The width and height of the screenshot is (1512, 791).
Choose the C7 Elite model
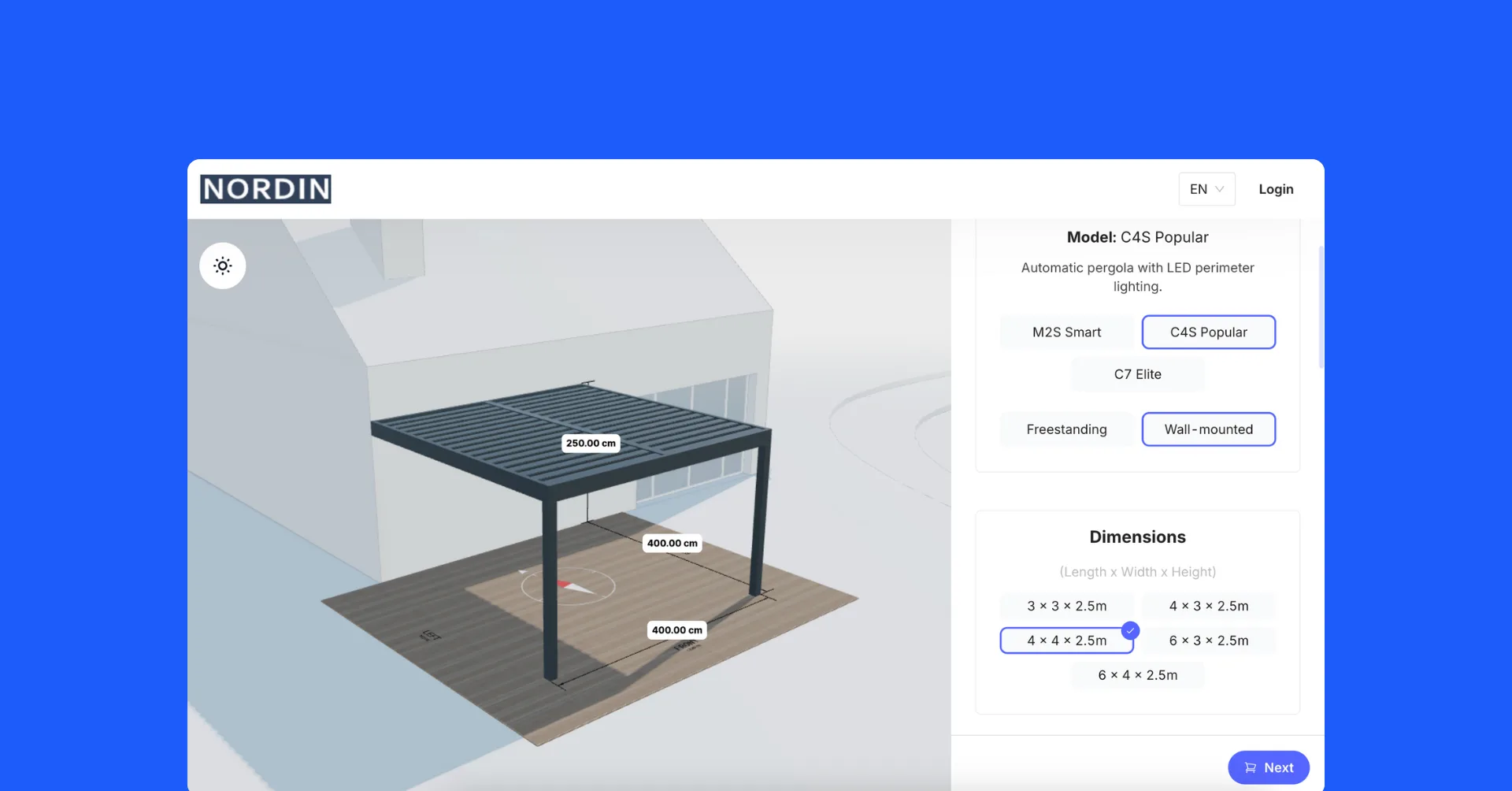click(x=1137, y=374)
